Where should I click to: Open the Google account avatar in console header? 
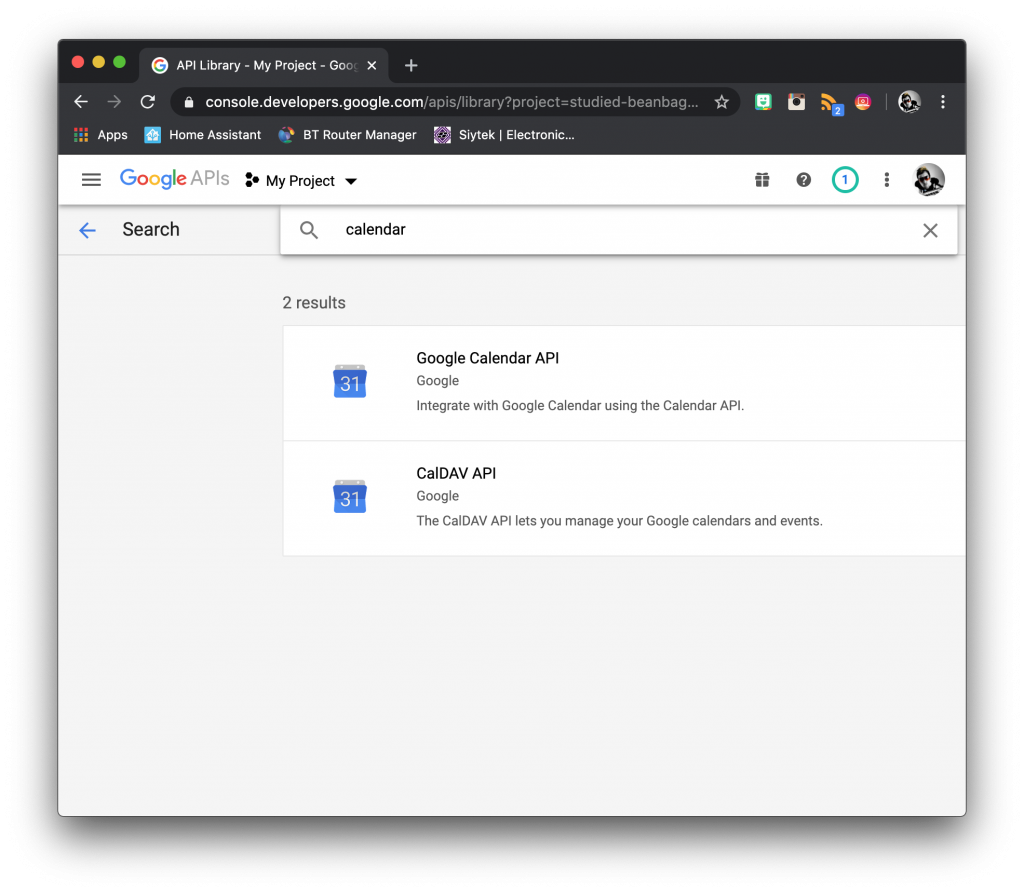tap(928, 180)
